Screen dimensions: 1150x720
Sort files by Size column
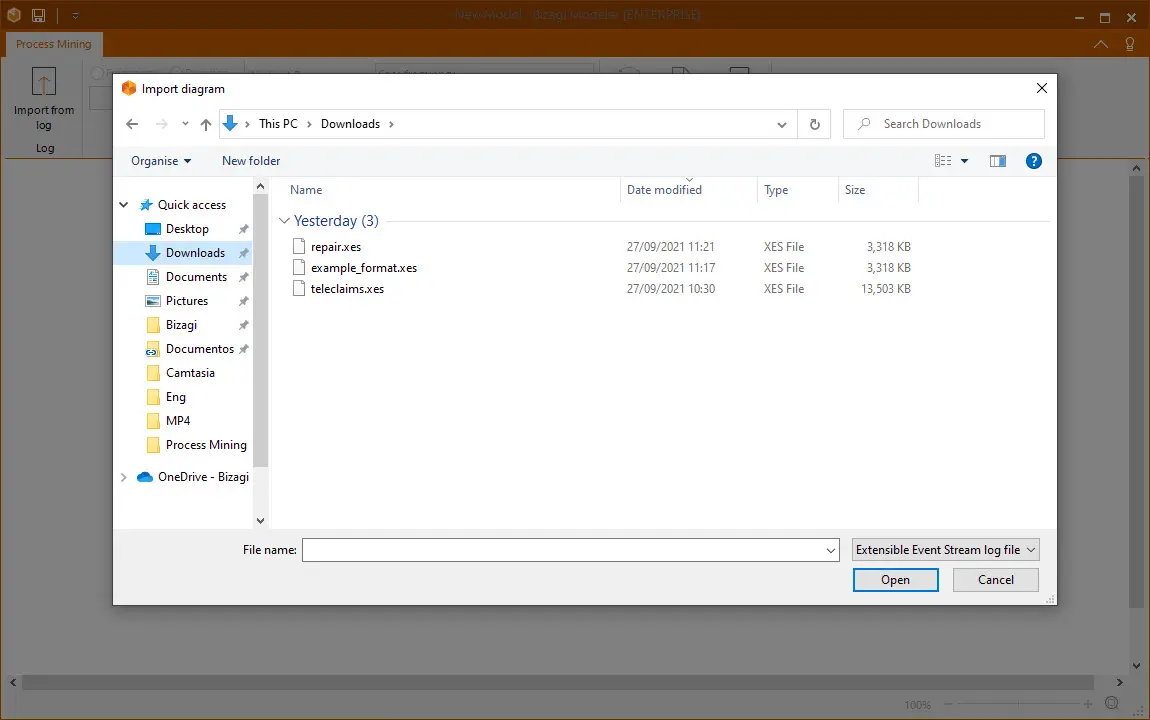[854, 190]
